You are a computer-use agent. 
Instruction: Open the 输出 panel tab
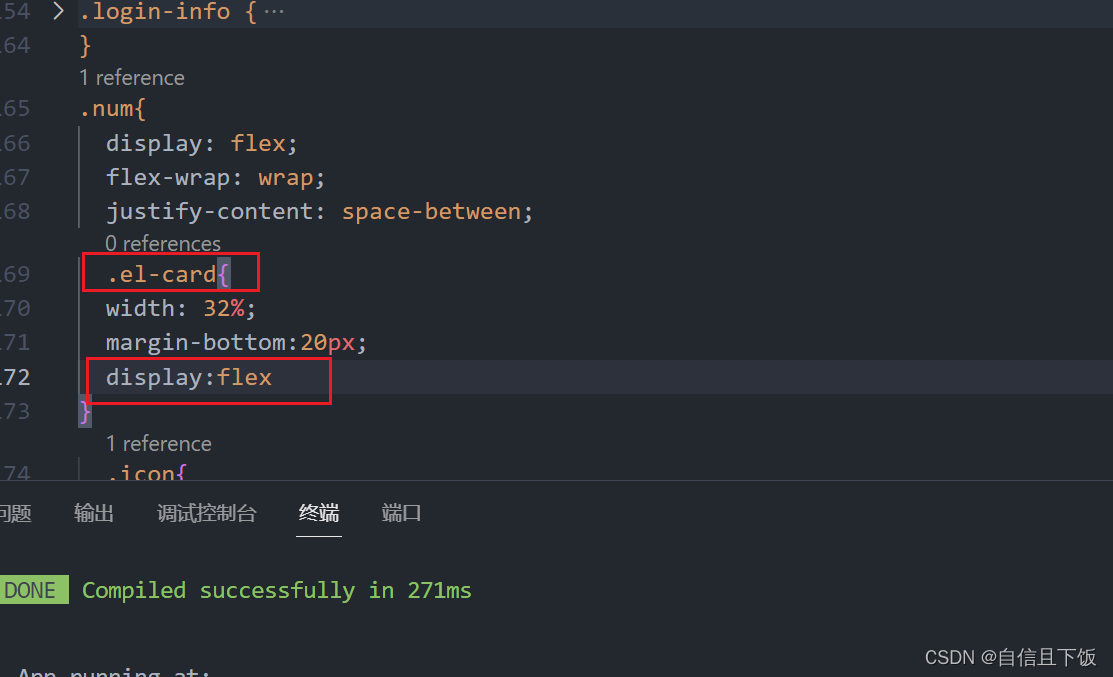(93, 513)
